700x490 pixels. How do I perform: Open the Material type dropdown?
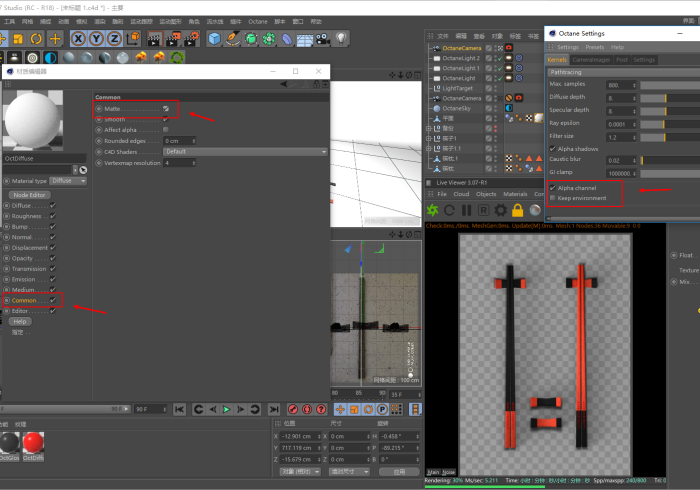pos(67,181)
